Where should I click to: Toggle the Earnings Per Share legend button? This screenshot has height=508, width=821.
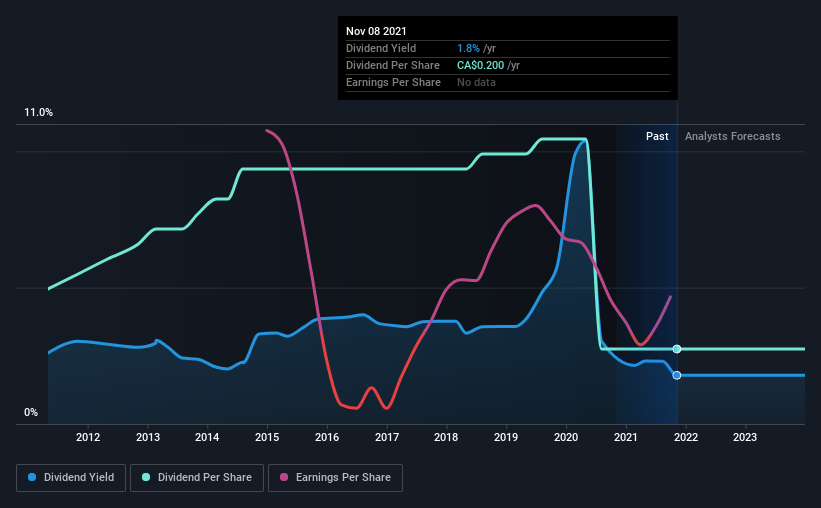tap(335, 478)
